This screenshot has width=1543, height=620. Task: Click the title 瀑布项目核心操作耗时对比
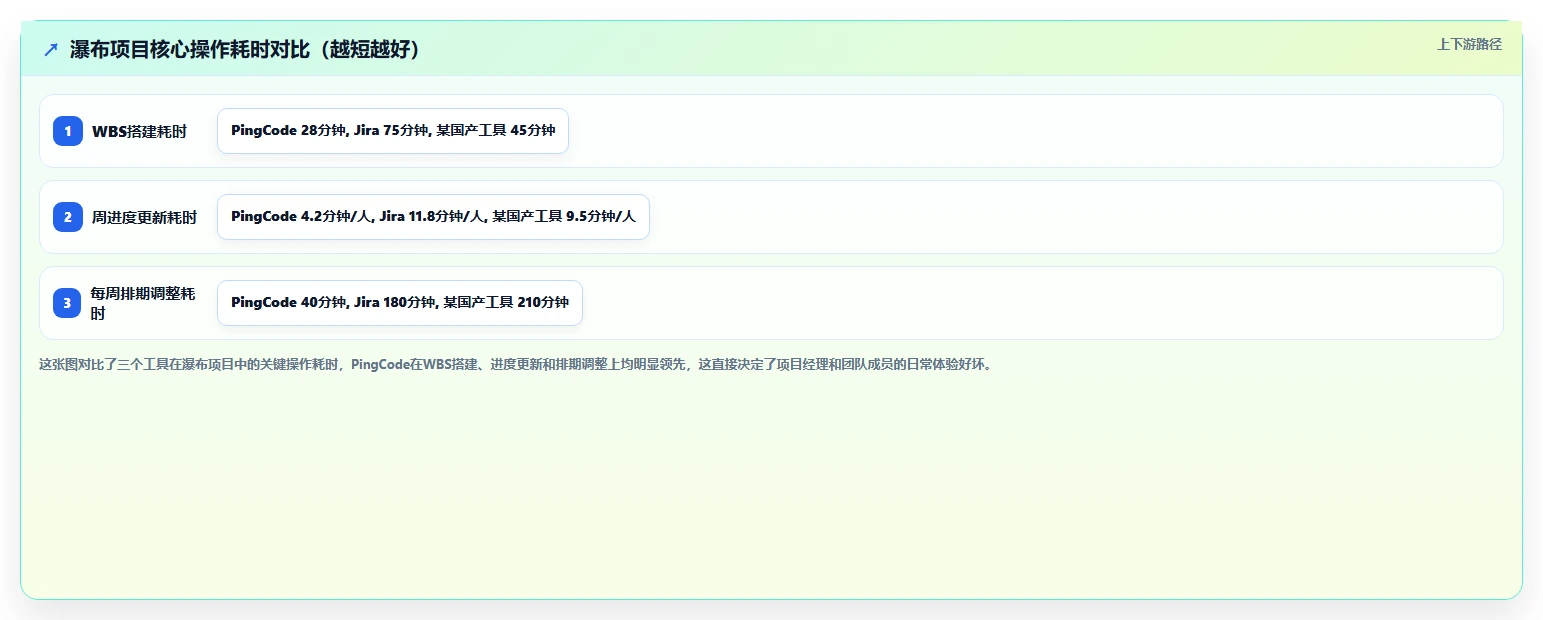[246, 50]
